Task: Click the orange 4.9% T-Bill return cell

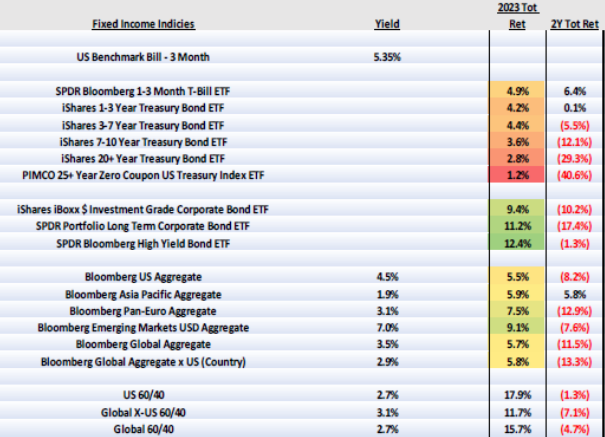Action: 518,90
